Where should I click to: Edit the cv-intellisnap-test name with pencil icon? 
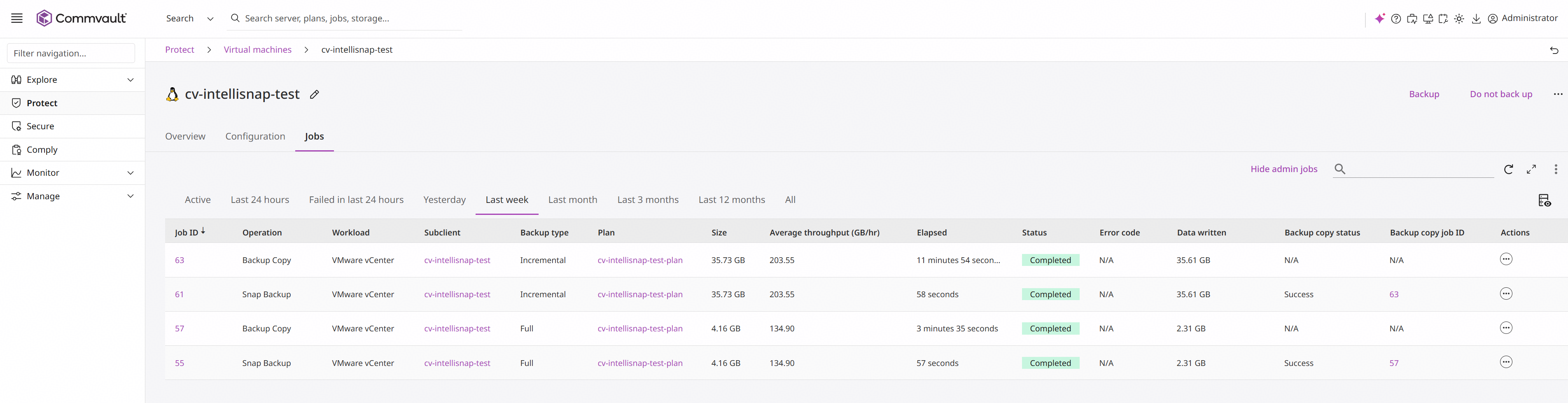[x=314, y=94]
